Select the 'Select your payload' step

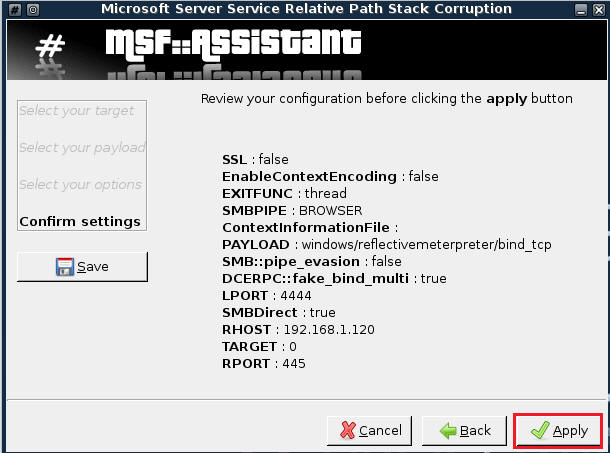(82, 147)
